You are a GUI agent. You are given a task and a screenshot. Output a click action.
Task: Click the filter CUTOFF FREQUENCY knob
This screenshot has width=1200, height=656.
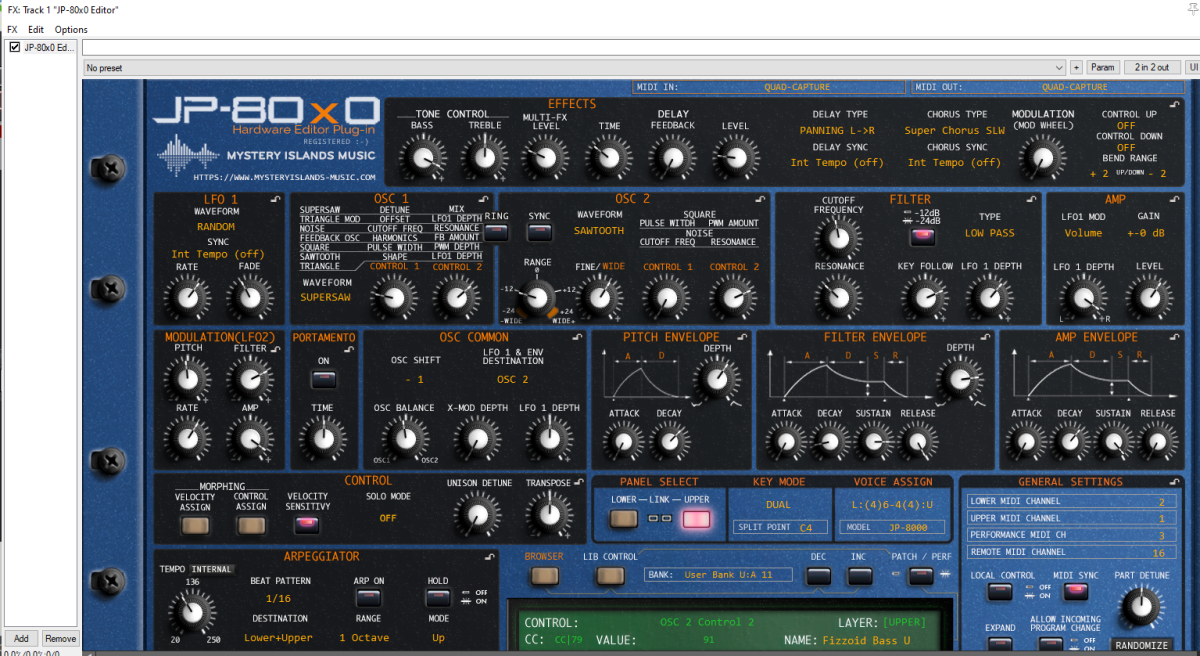click(x=838, y=236)
